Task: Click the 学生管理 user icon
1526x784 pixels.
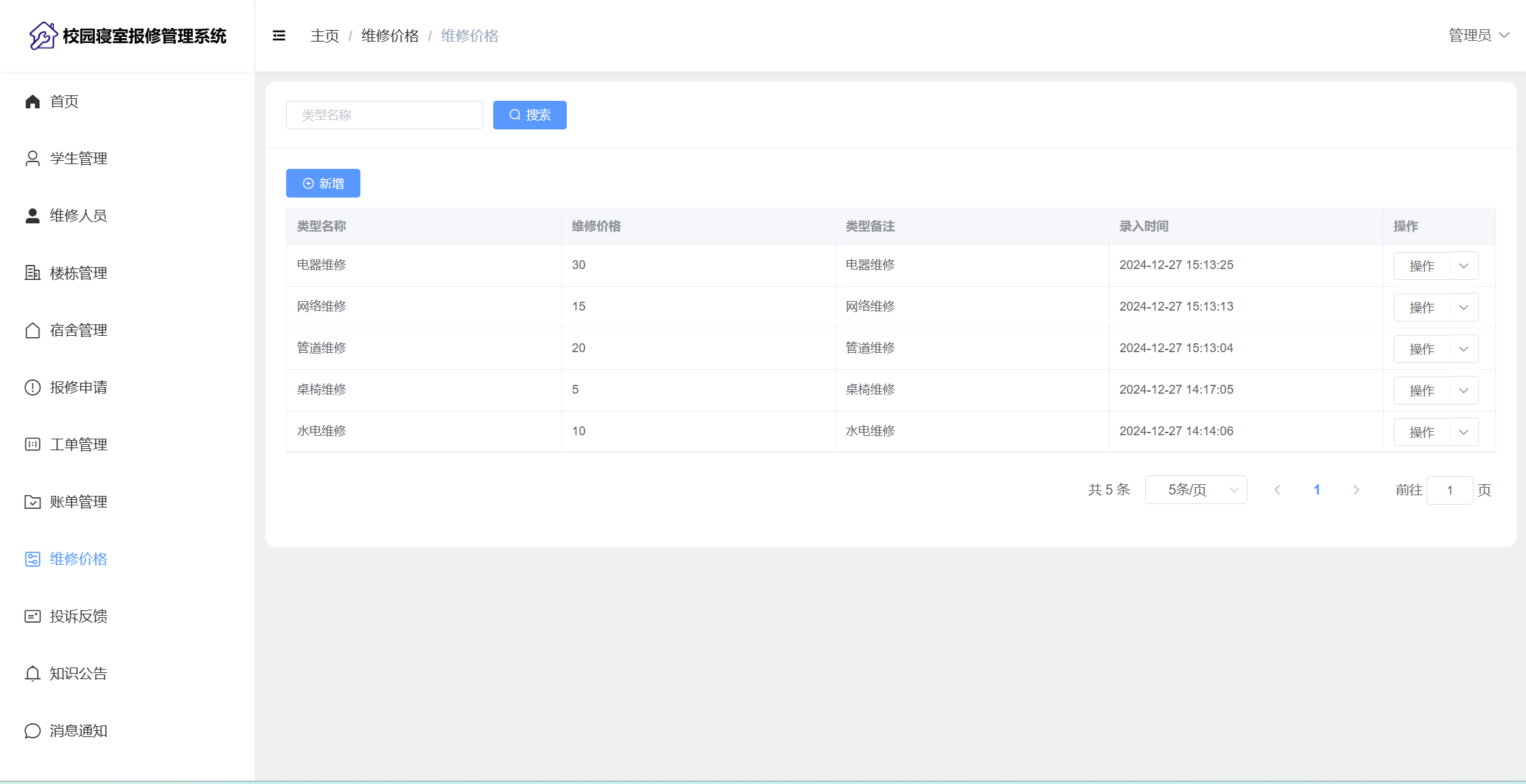Action: pos(33,159)
